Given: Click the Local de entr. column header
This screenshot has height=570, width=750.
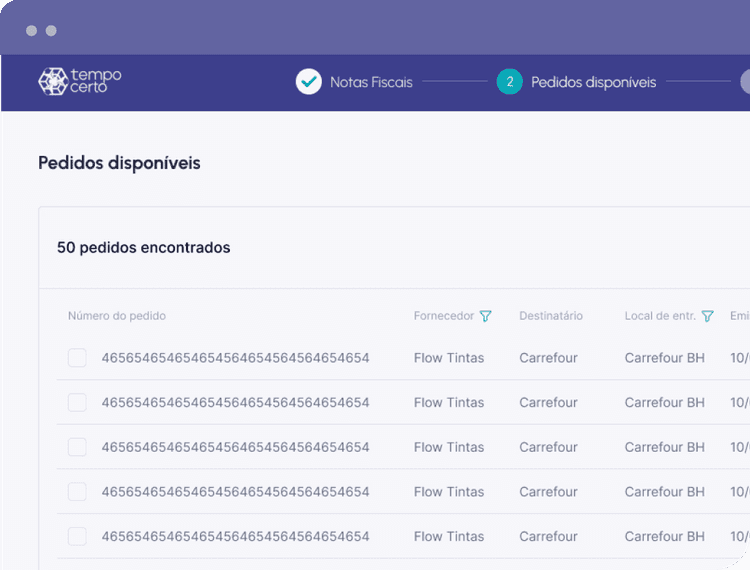Looking at the screenshot, I should pos(660,316).
